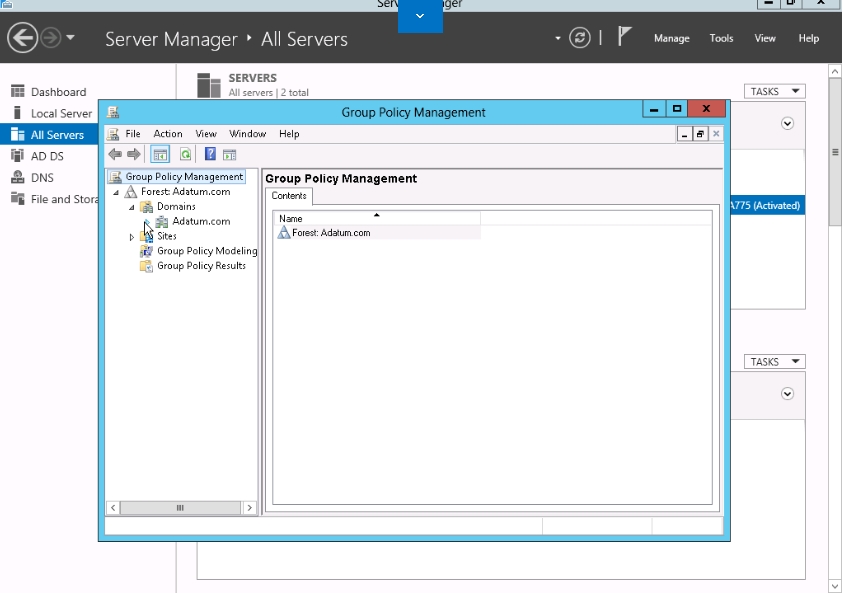Open the Servers TASKS dropdown
Viewport: 843px width, 593px height.
(x=775, y=91)
